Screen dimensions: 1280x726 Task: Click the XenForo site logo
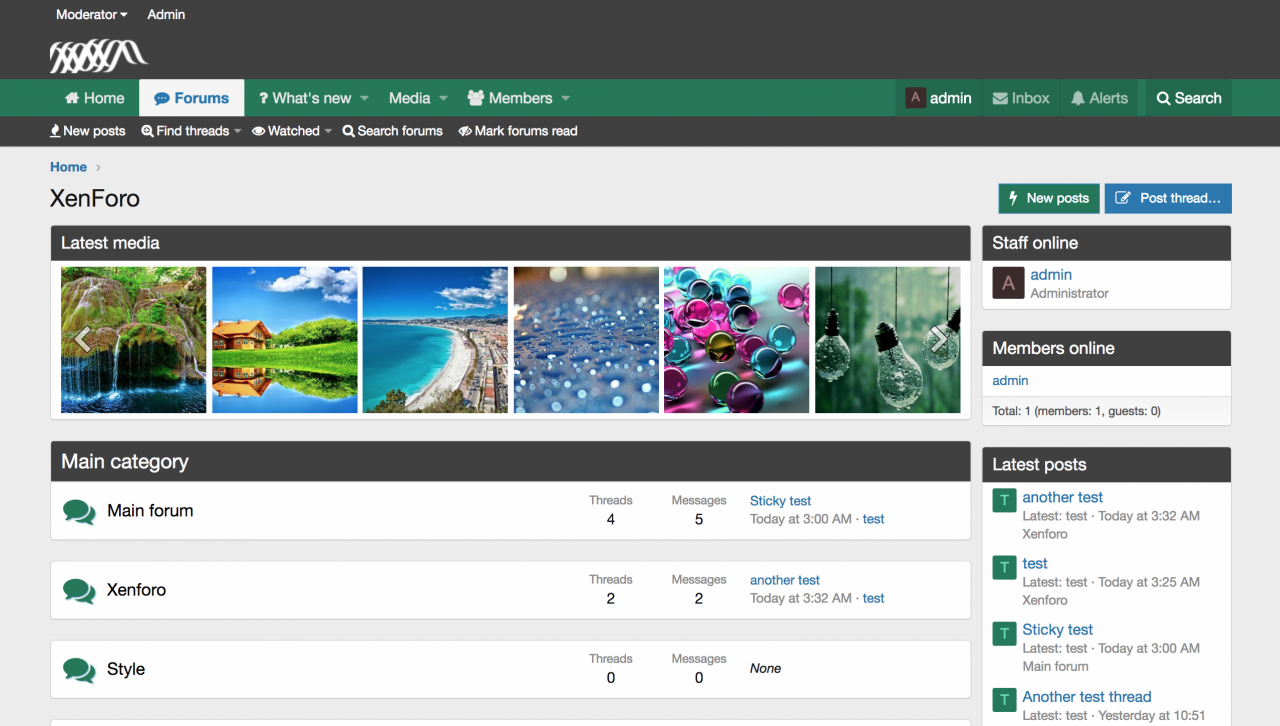point(98,56)
